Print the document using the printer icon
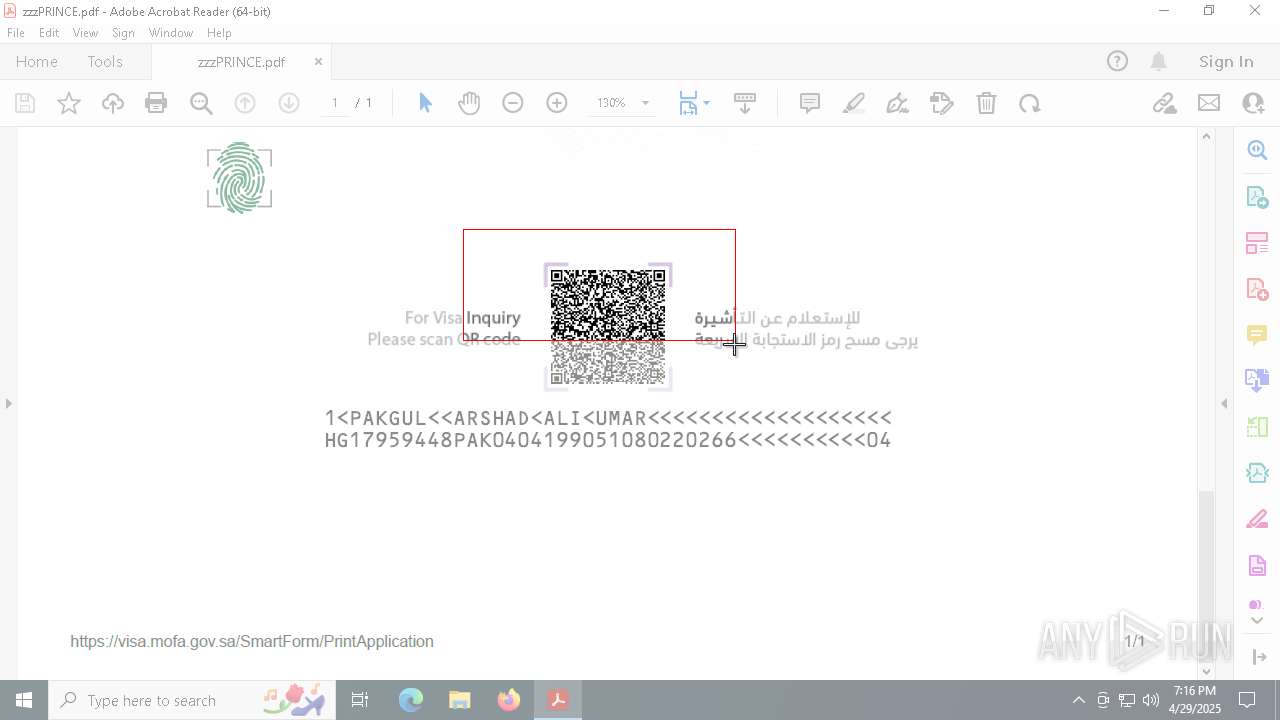The height and width of the screenshot is (720, 1280). pos(156,103)
